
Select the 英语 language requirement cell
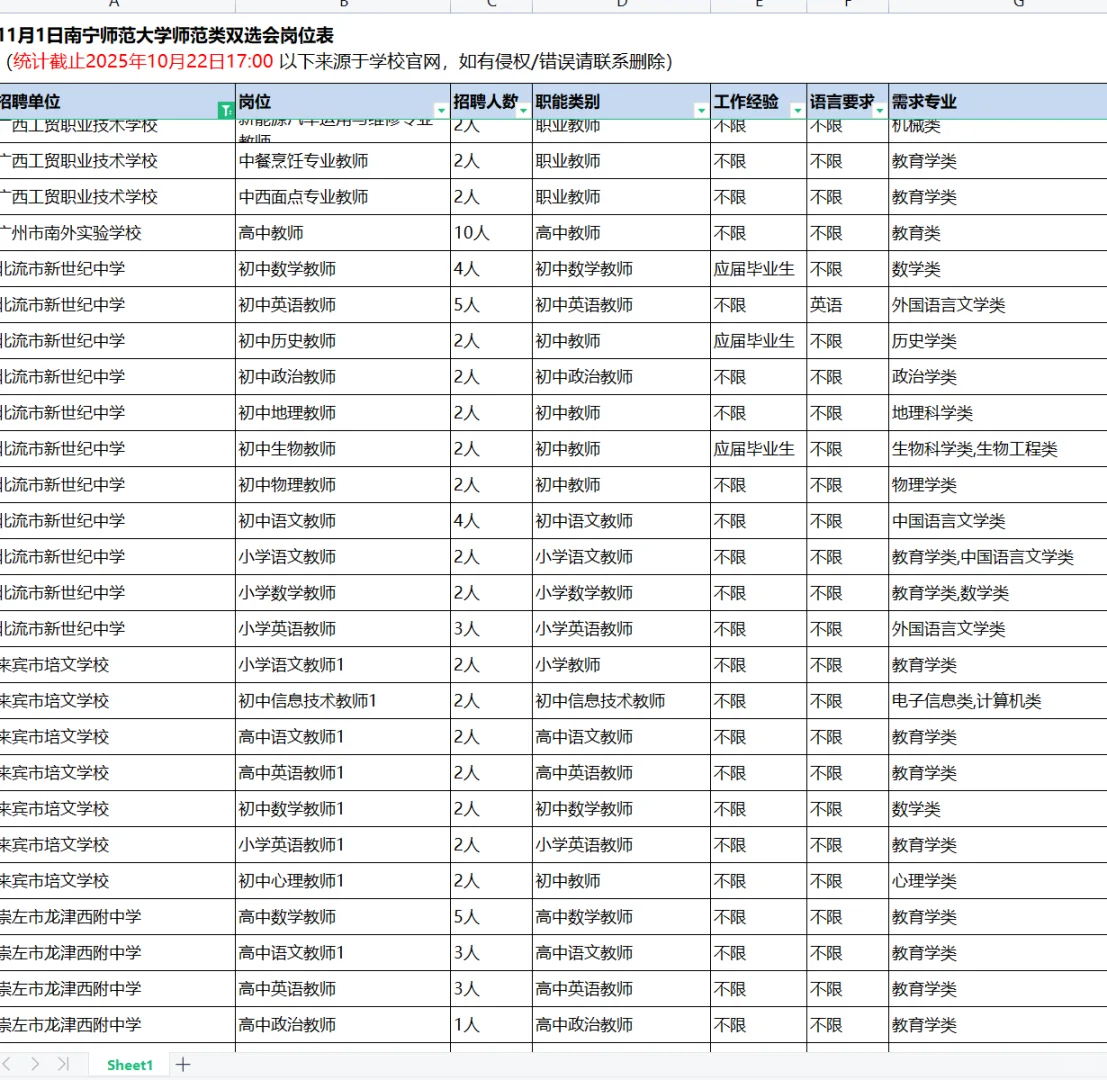847,305
